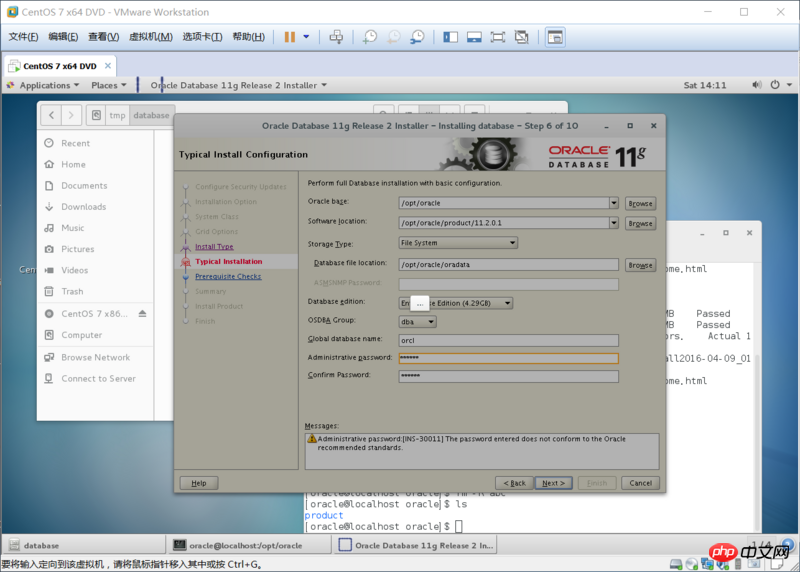Viewport: 800px width, 572px height.
Task: Switch to Unity mode icon
Action: pos(521,37)
